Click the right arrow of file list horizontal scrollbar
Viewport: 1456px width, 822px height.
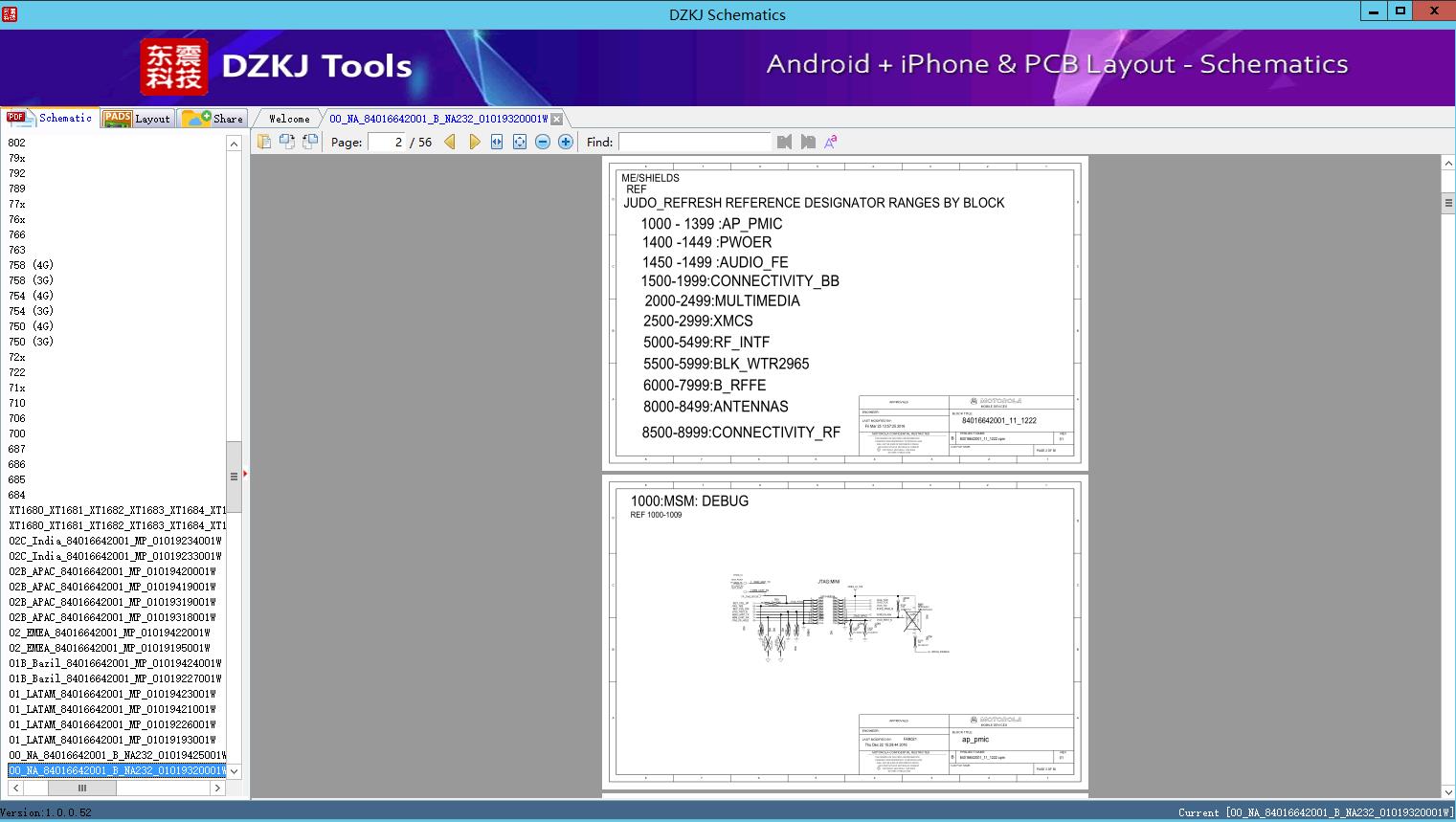click(218, 789)
